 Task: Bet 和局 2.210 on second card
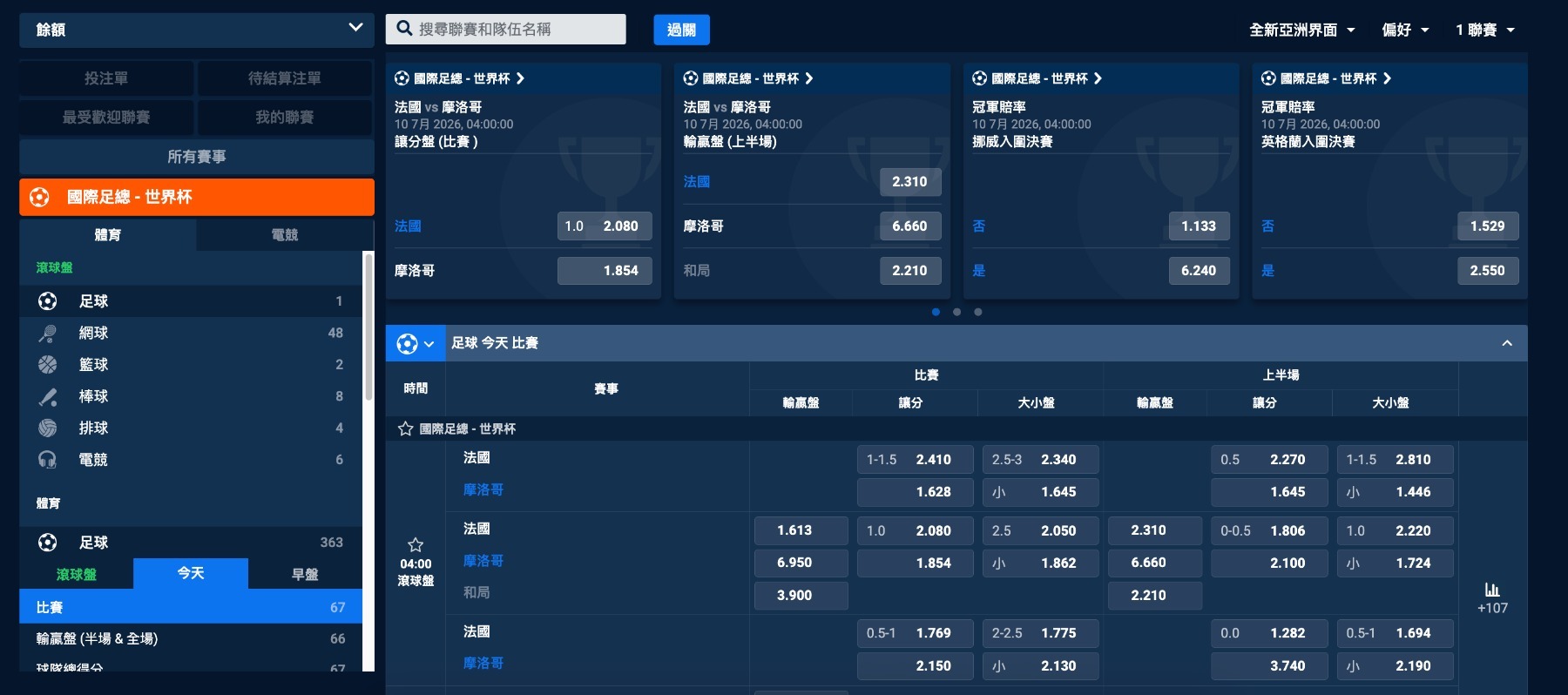(910, 271)
